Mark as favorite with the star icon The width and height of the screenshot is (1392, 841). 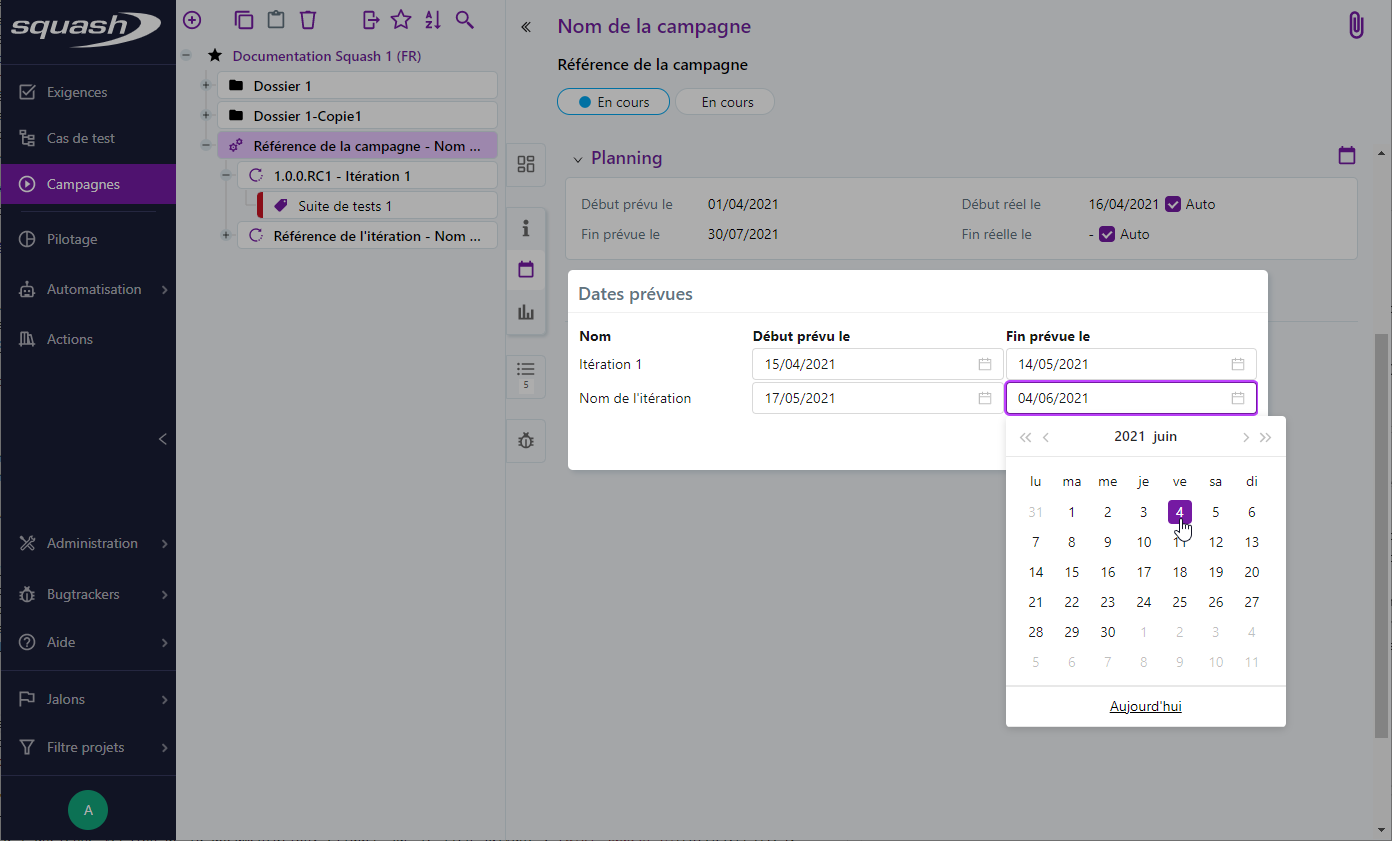[x=400, y=19]
